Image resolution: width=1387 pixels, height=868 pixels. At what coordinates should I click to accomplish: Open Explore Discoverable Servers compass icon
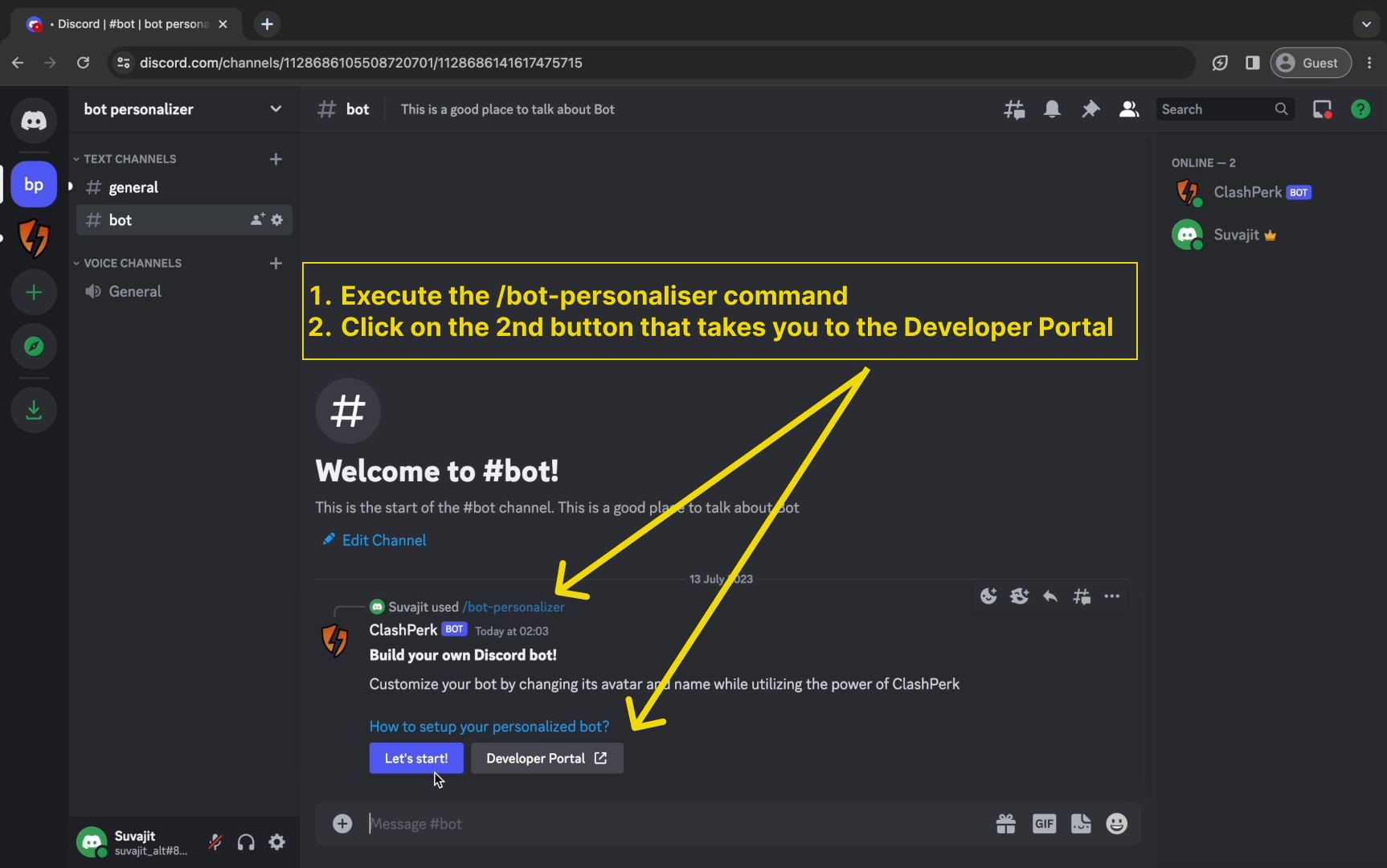34,346
